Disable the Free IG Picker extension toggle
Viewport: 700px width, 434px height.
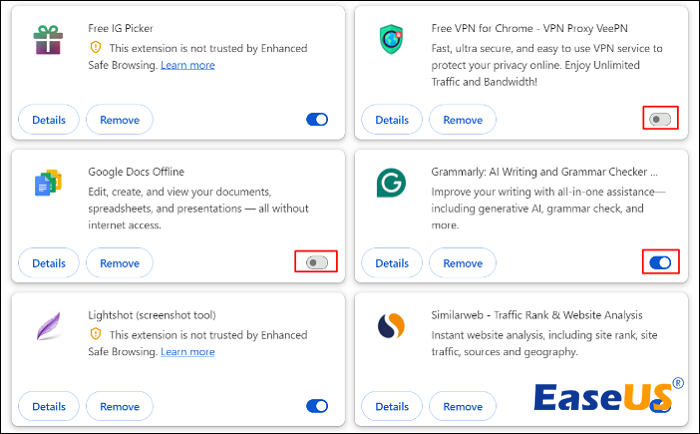pos(317,120)
